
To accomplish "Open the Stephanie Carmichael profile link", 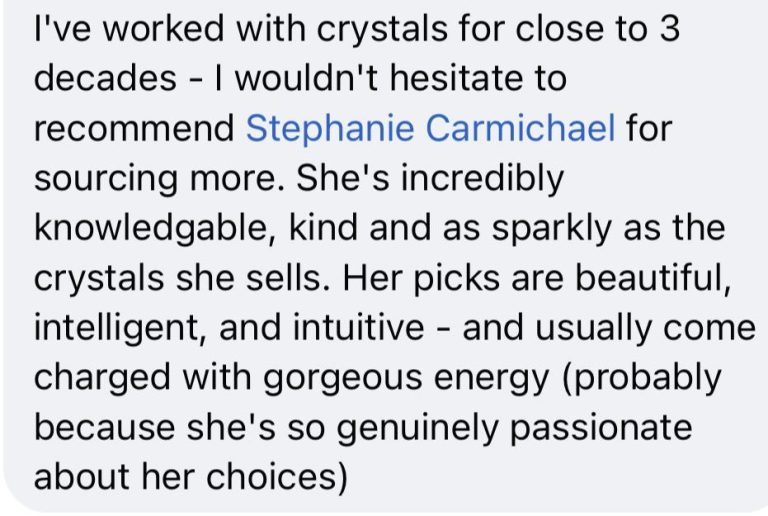I will (430, 128).
